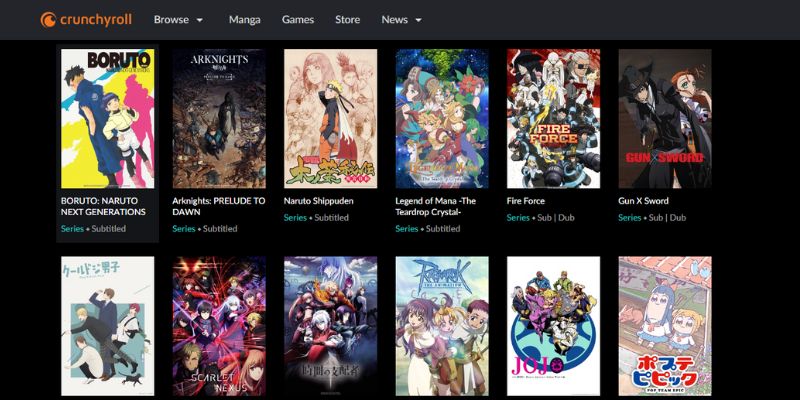Viewport: 800px width, 400px height.
Task: Click 'Series' label under Legend of Mana
Action: point(407,229)
